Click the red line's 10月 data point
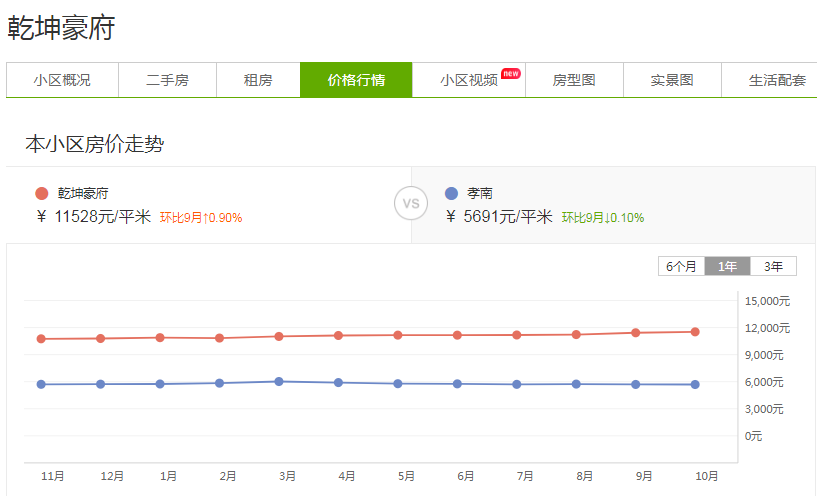This screenshot has height=496, width=817. (695, 331)
